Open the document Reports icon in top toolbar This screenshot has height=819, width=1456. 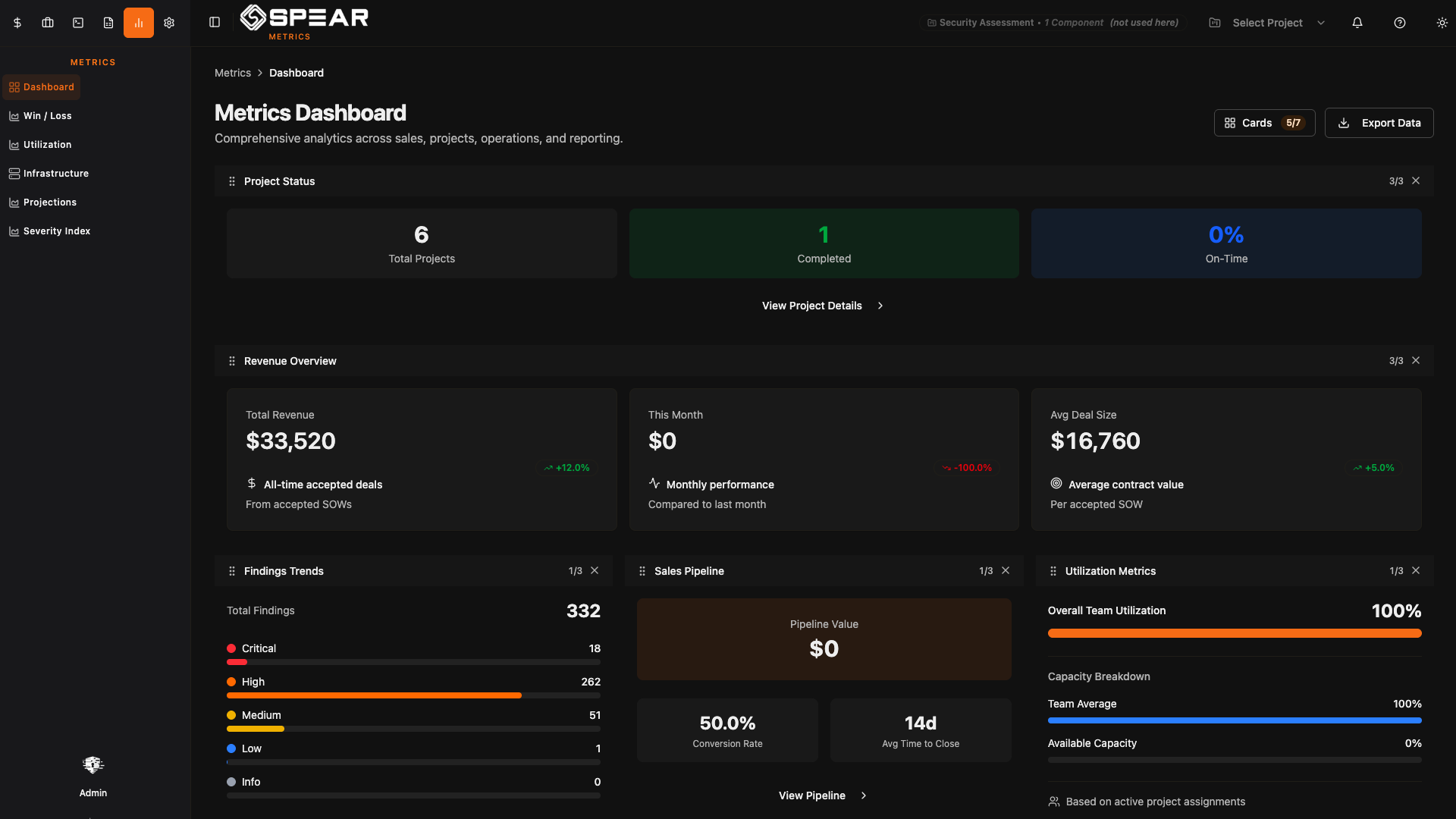coord(108,22)
